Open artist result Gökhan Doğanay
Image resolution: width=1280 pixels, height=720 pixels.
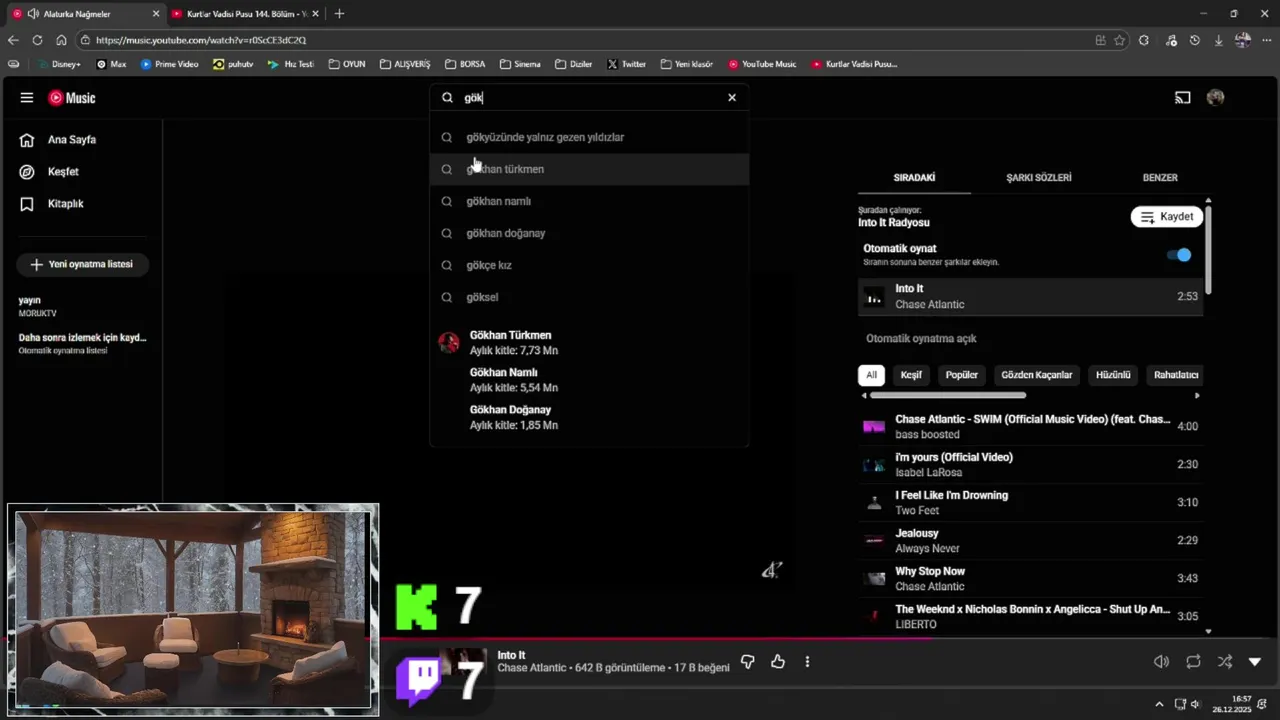point(590,417)
